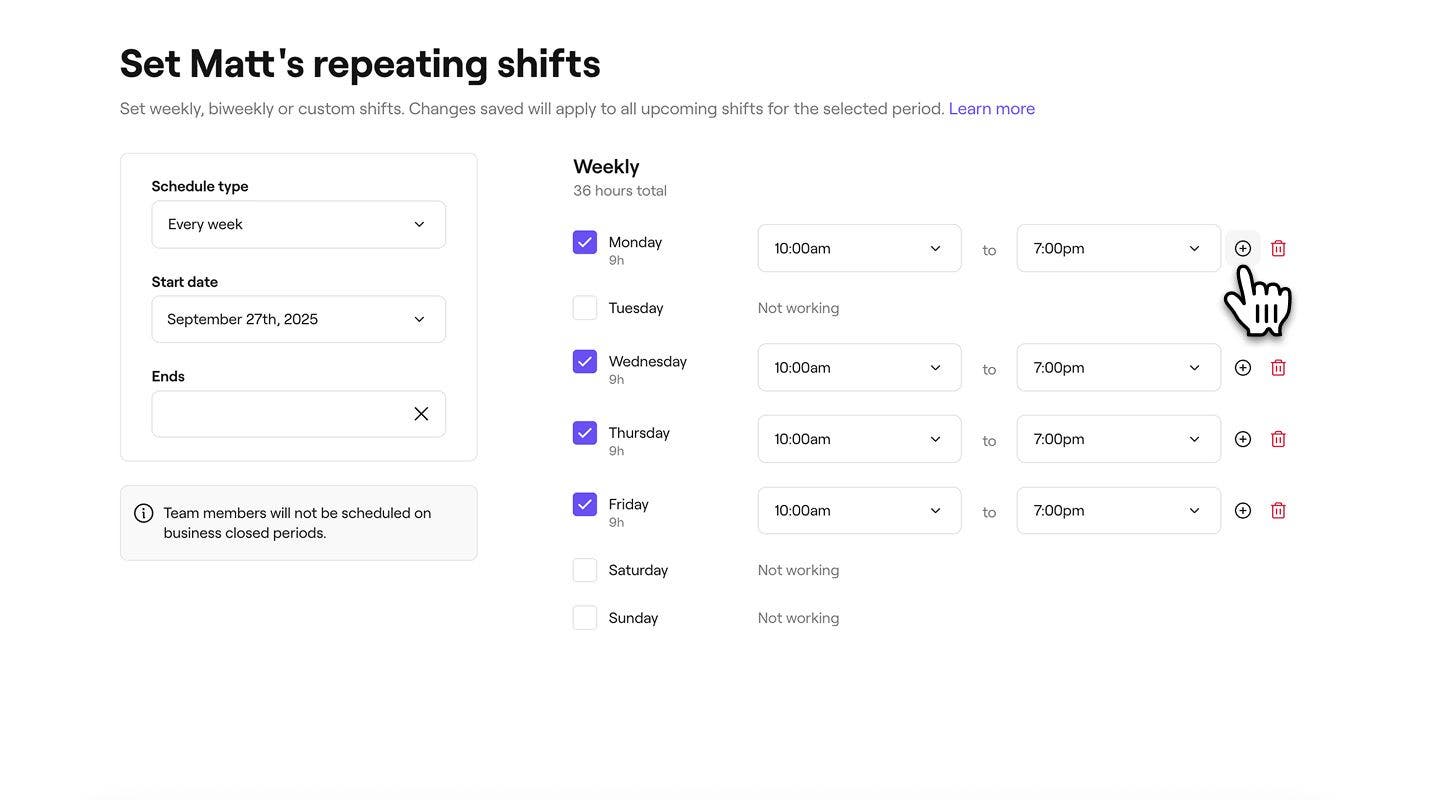Open the Schedule type dropdown
The image size is (1440, 800).
[298, 225]
